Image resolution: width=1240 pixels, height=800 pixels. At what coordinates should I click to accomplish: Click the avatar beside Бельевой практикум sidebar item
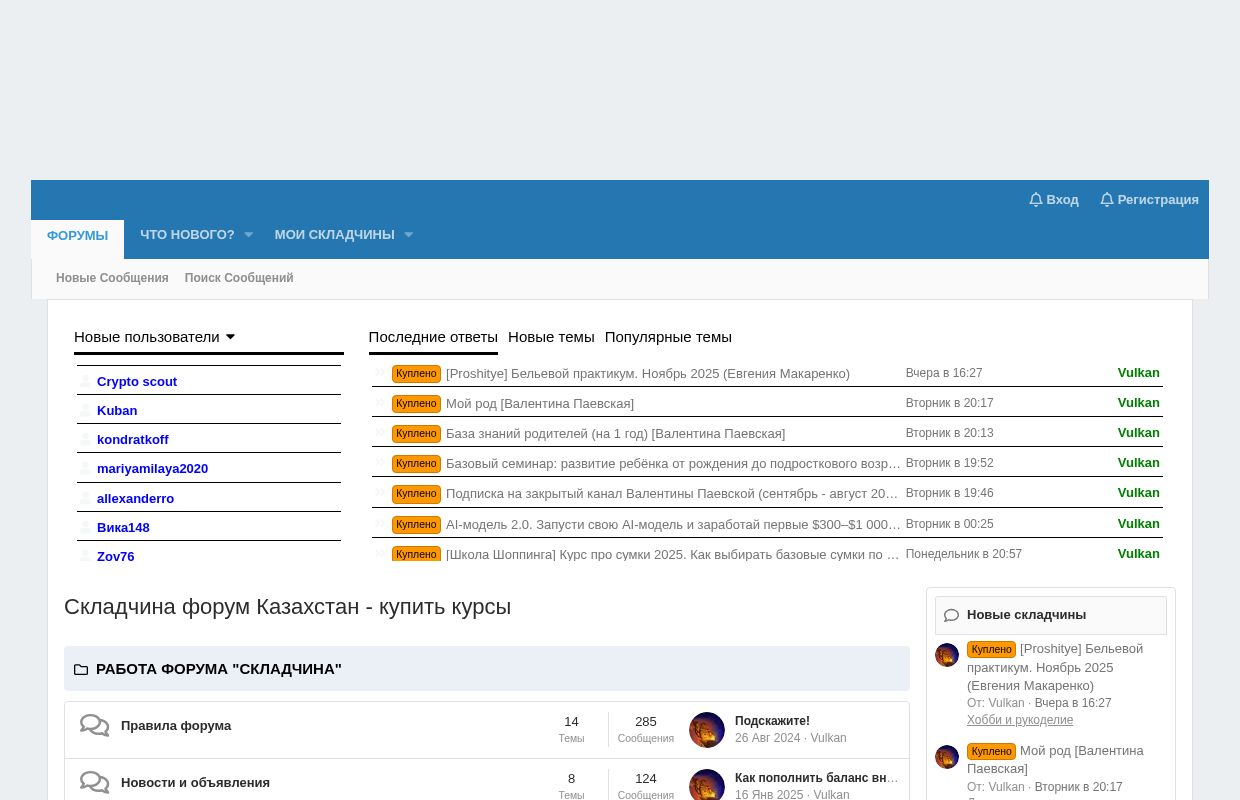coord(947,655)
